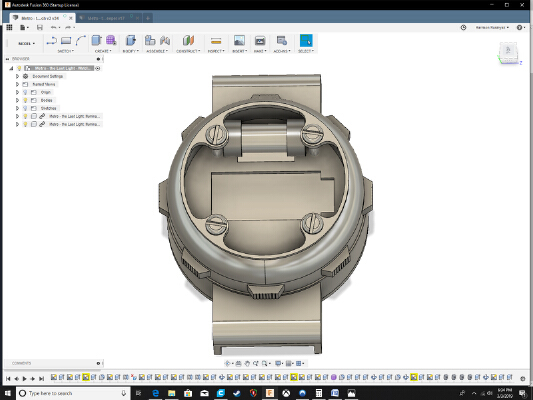533x400 pixels.
Task: Toggle Sketches folder visibility bulb
Action: click(25, 108)
